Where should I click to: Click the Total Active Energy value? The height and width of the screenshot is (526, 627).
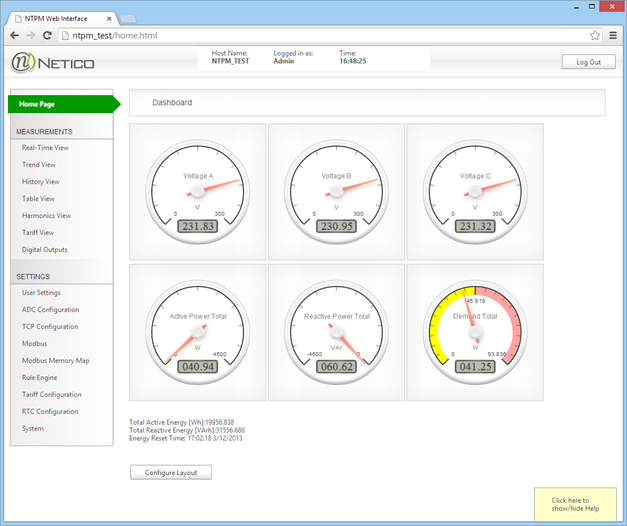click(220, 422)
